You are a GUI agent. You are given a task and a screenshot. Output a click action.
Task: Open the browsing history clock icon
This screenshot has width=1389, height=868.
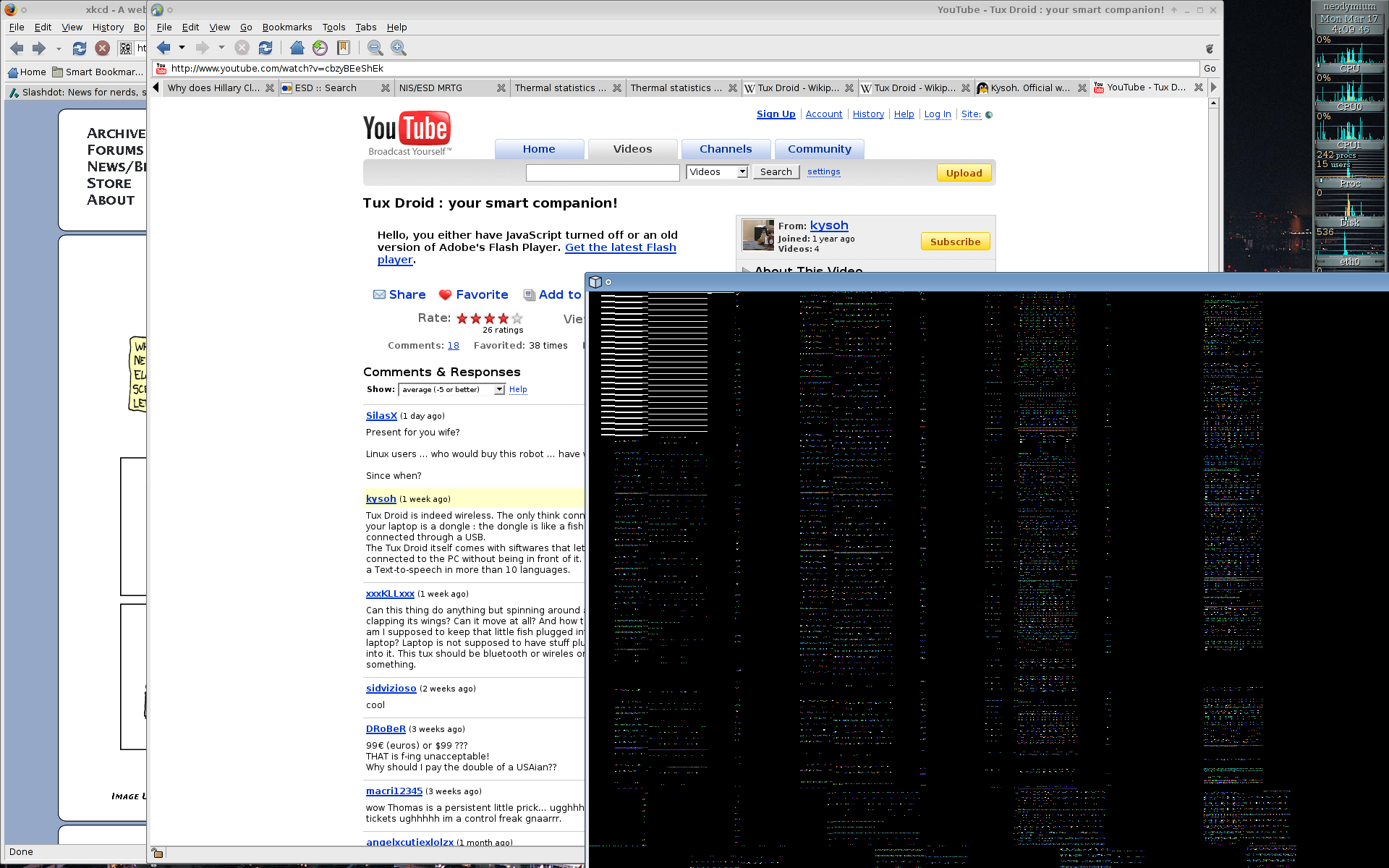point(320,48)
